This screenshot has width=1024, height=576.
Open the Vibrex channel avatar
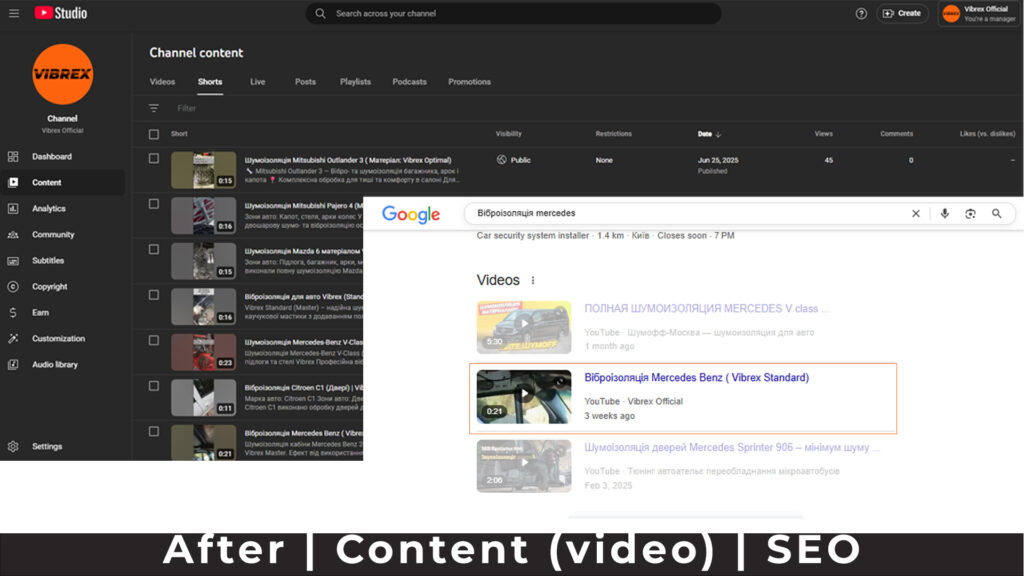63,74
